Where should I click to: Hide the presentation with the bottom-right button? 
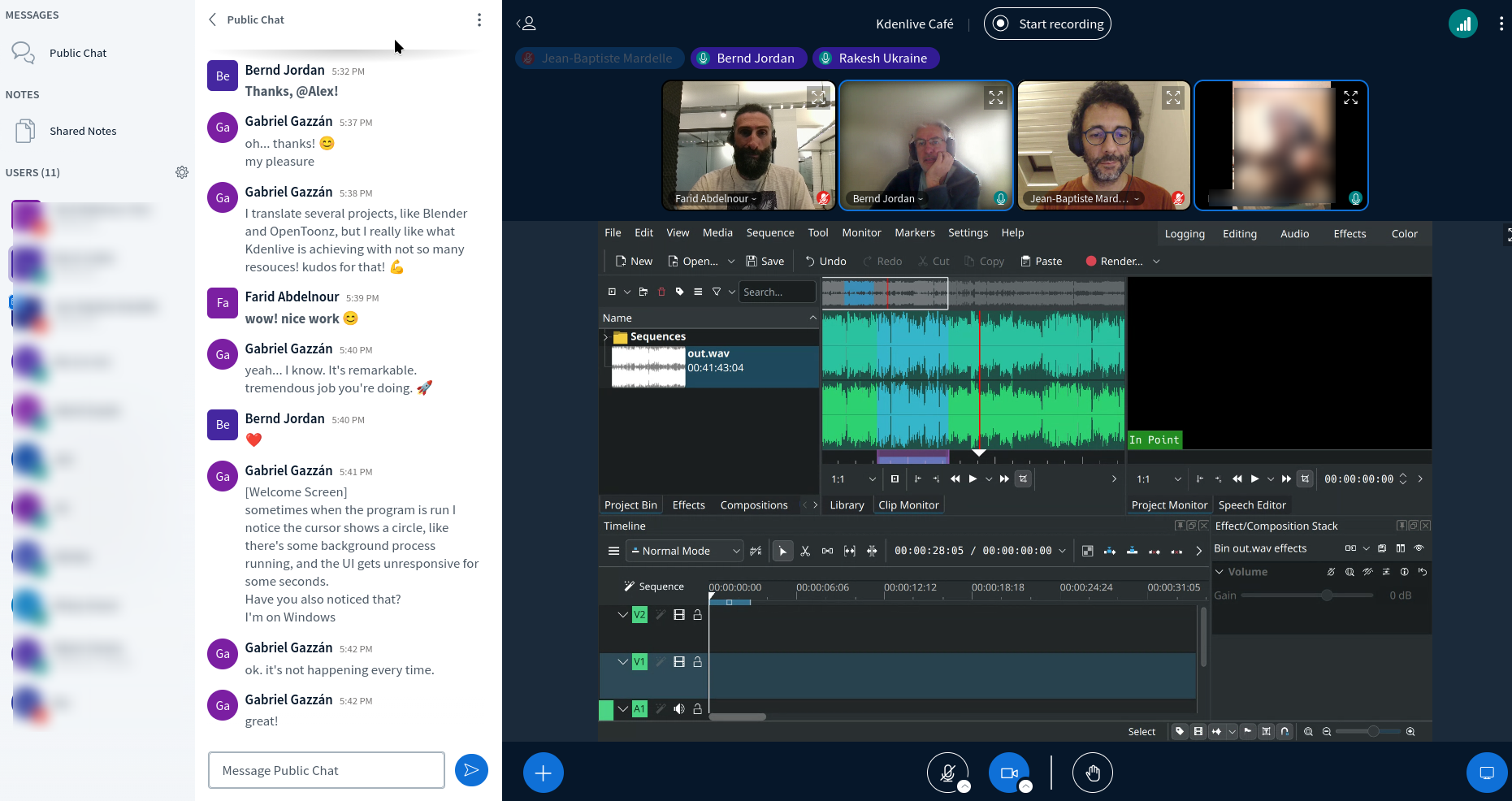1487,773
